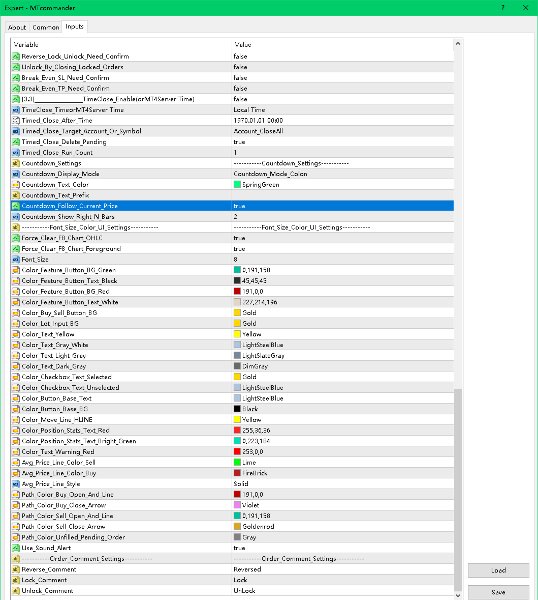Click the icon beside Break_Even_SL_Need_Confirm

16,78
